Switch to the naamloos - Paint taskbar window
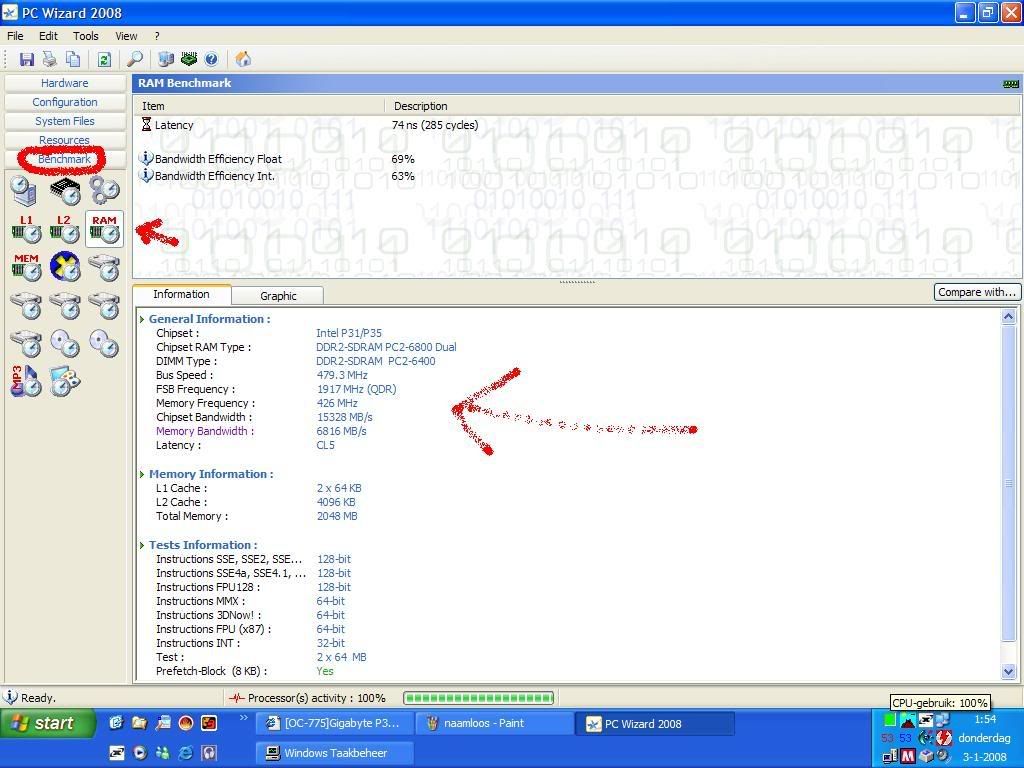The height and width of the screenshot is (768, 1024). [x=494, y=723]
